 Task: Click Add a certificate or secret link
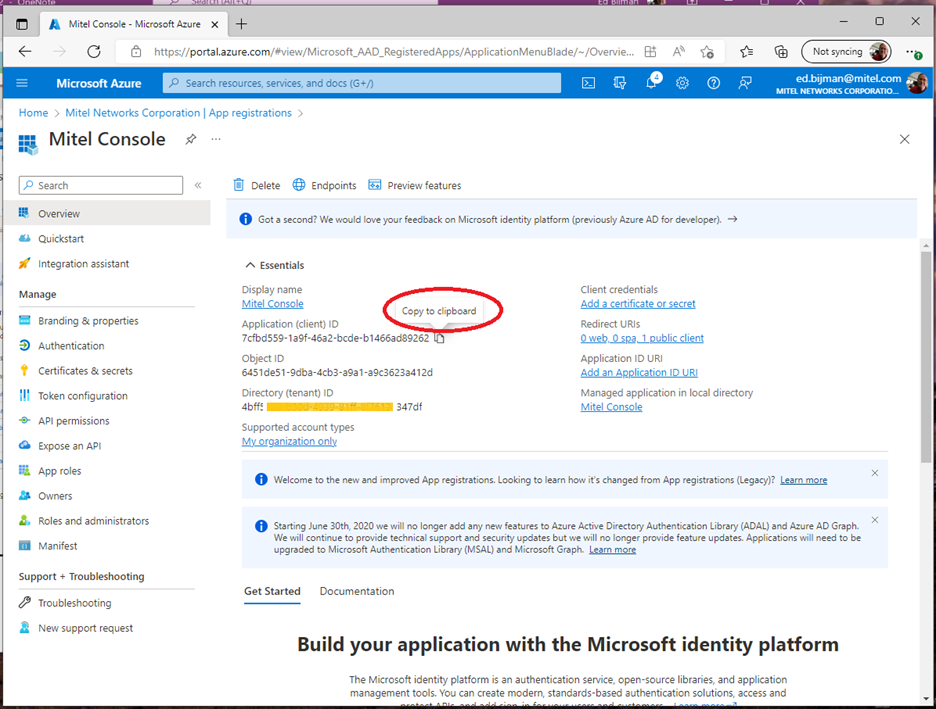tap(637, 304)
